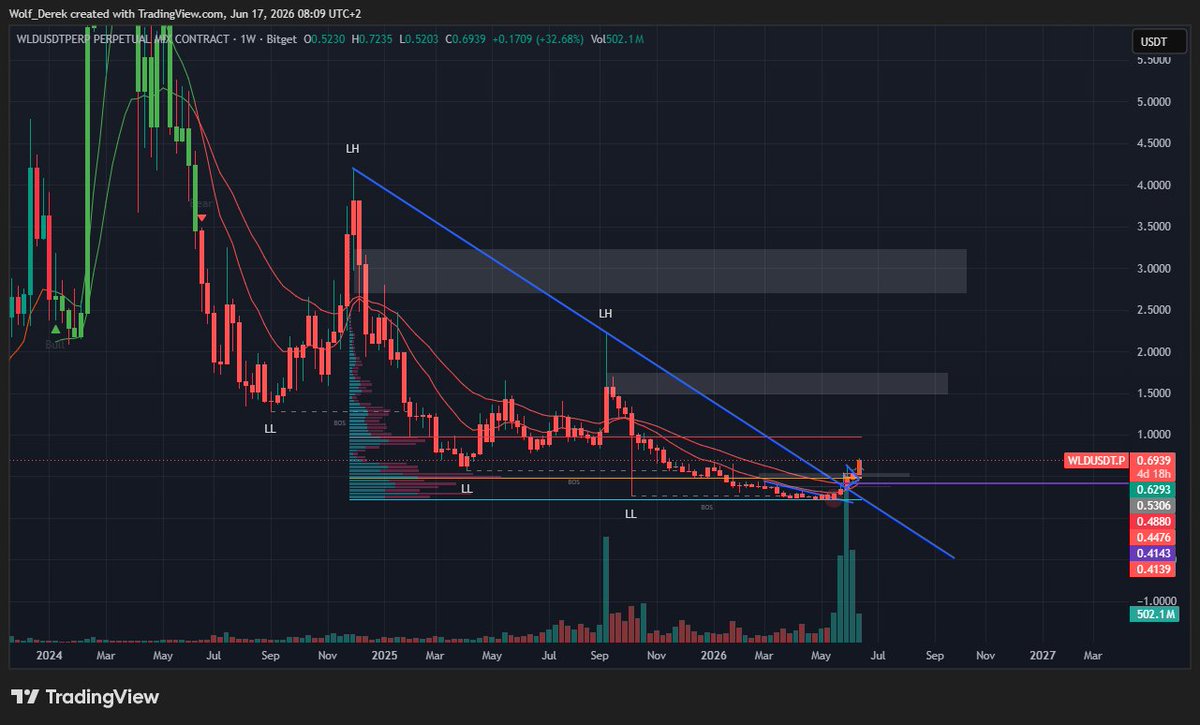
Task: Click the 2025 label on time axis
Action: (x=384, y=656)
